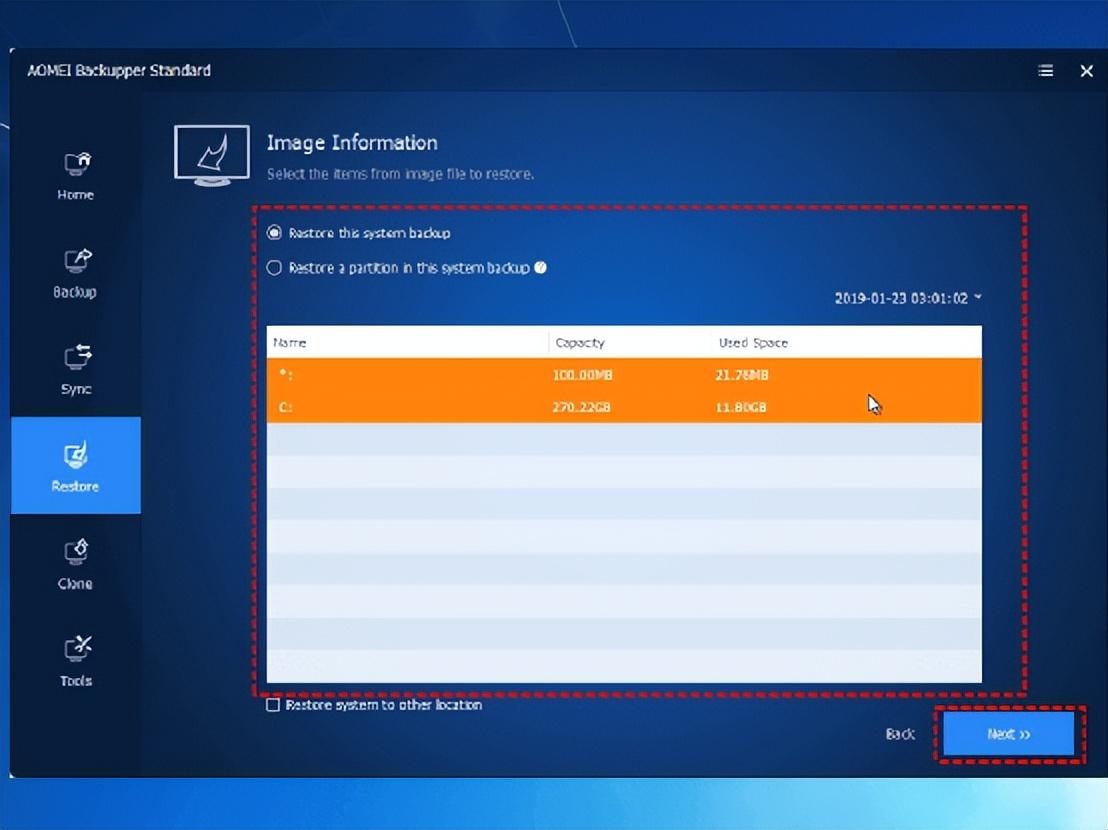Open the Backup section icon
The height and width of the screenshot is (830, 1108).
77,261
